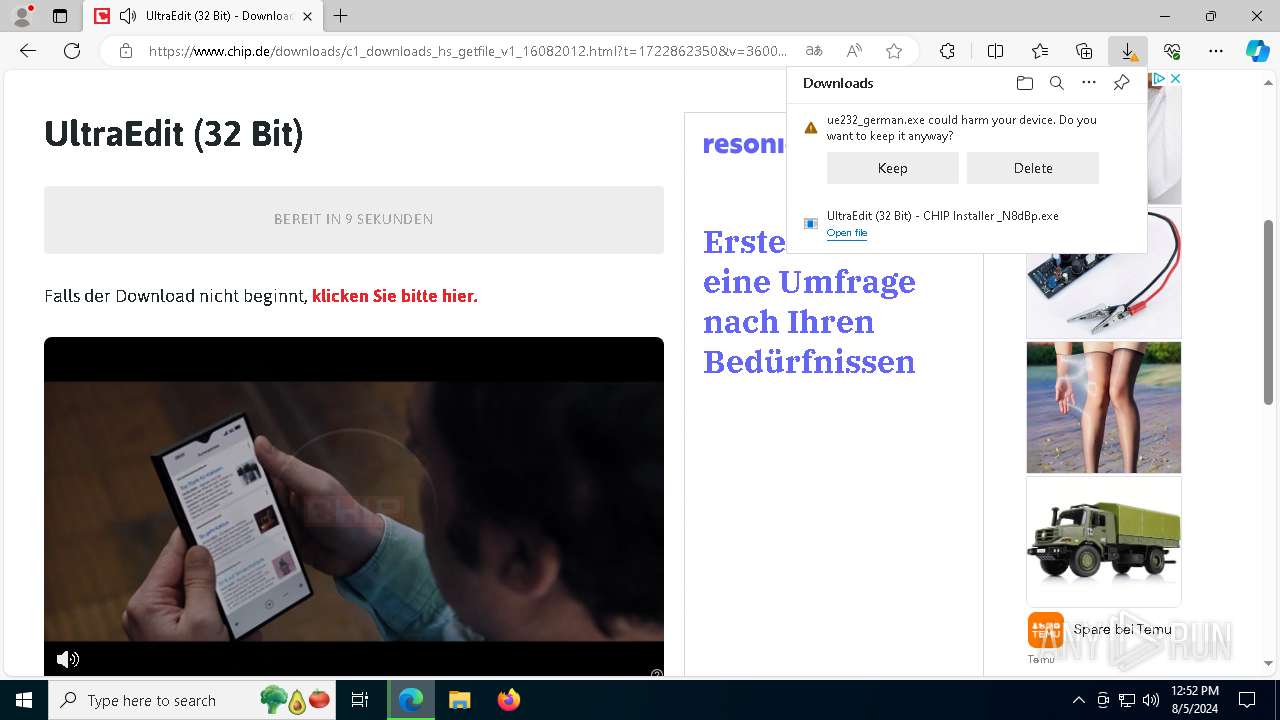
Task: Open Collections icon
Action: pyautogui.click(x=1084, y=51)
